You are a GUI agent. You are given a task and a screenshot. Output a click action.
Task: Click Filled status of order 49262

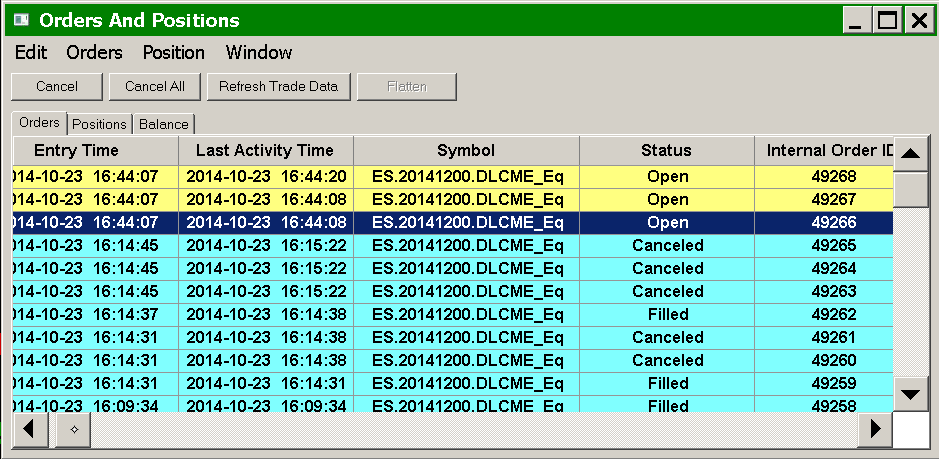668,315
